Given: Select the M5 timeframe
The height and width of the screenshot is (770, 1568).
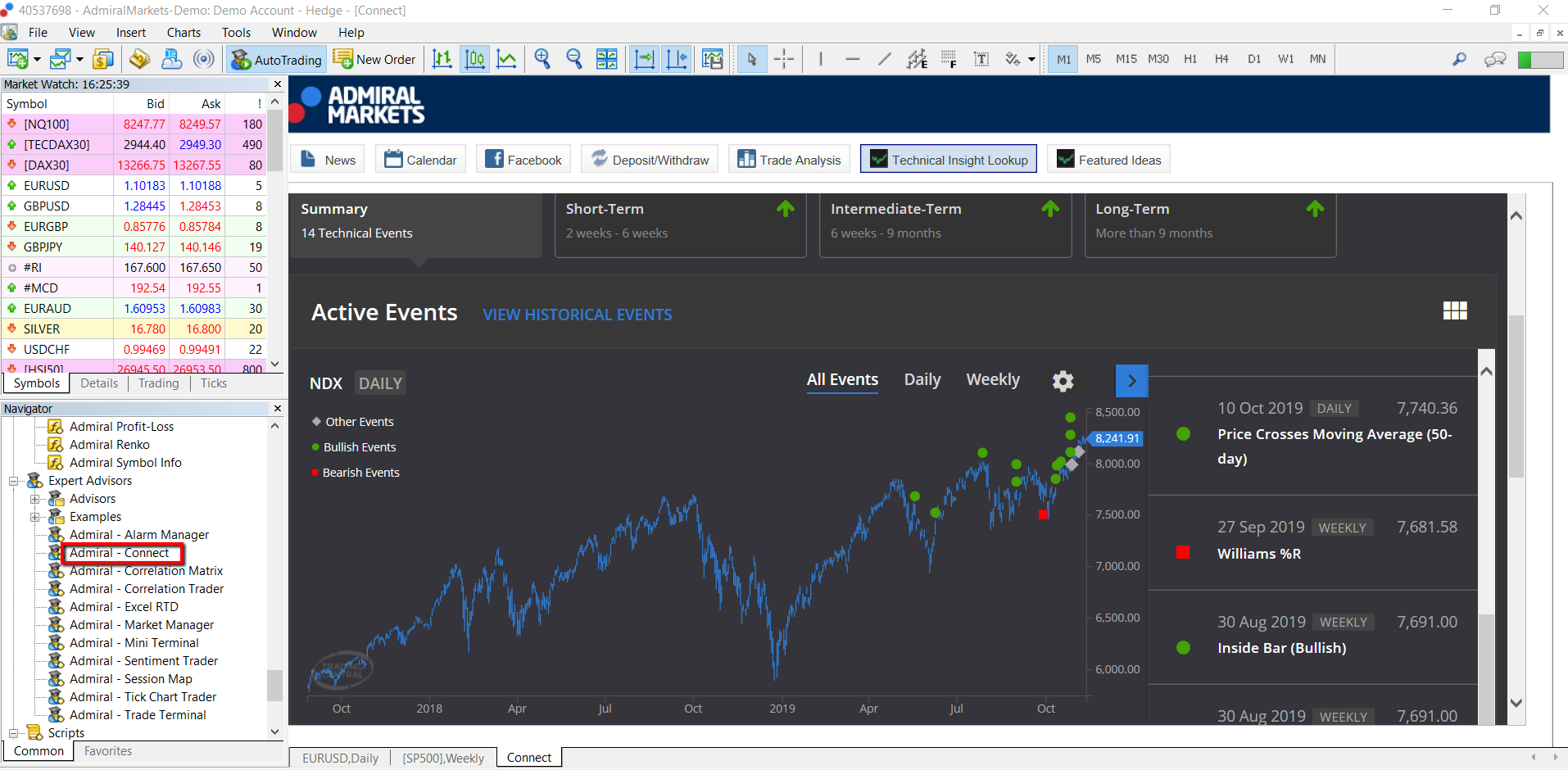Looking at the screenshot, I should pyautogui.click(x=1094, y=59).
